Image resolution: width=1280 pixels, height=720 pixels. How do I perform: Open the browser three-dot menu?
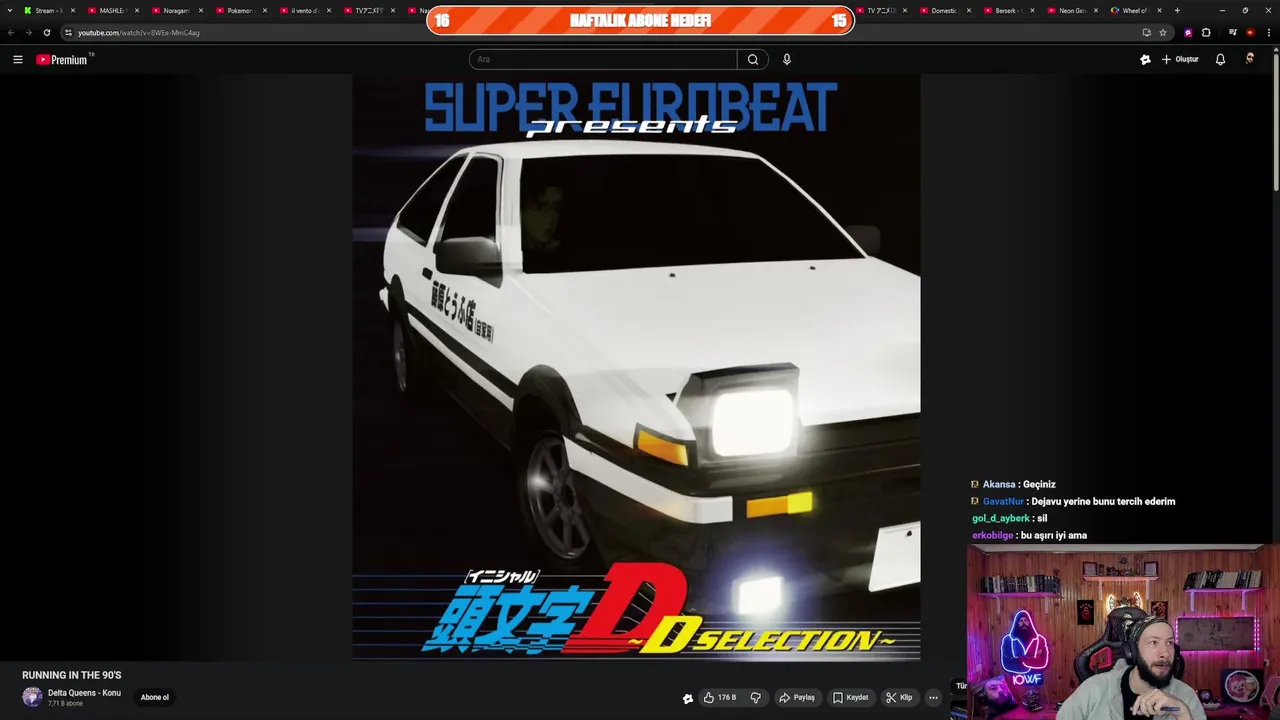pos(1268,32)
